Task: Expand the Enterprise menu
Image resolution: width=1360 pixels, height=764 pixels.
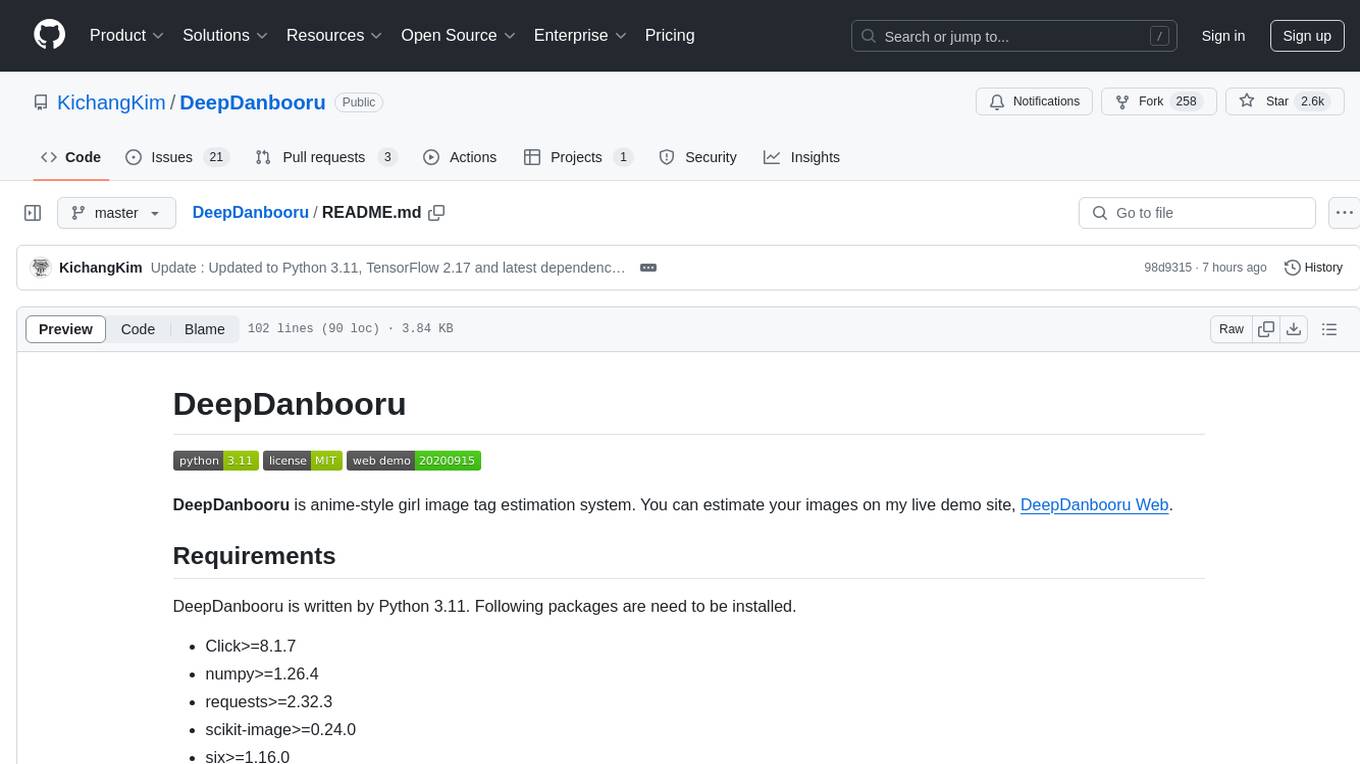Action: (580, 35)
